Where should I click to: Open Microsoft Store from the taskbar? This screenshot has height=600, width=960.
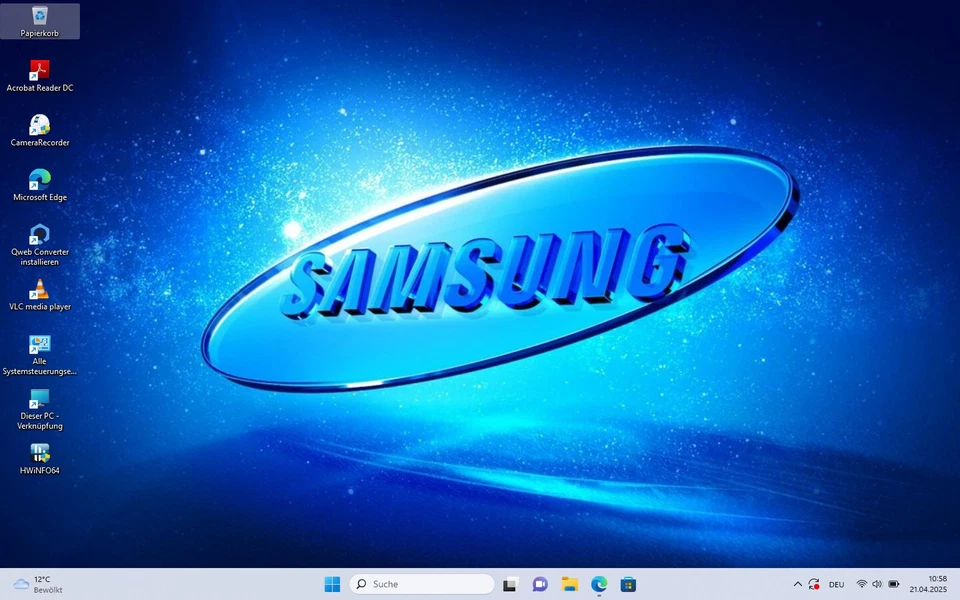coord(629,583)
